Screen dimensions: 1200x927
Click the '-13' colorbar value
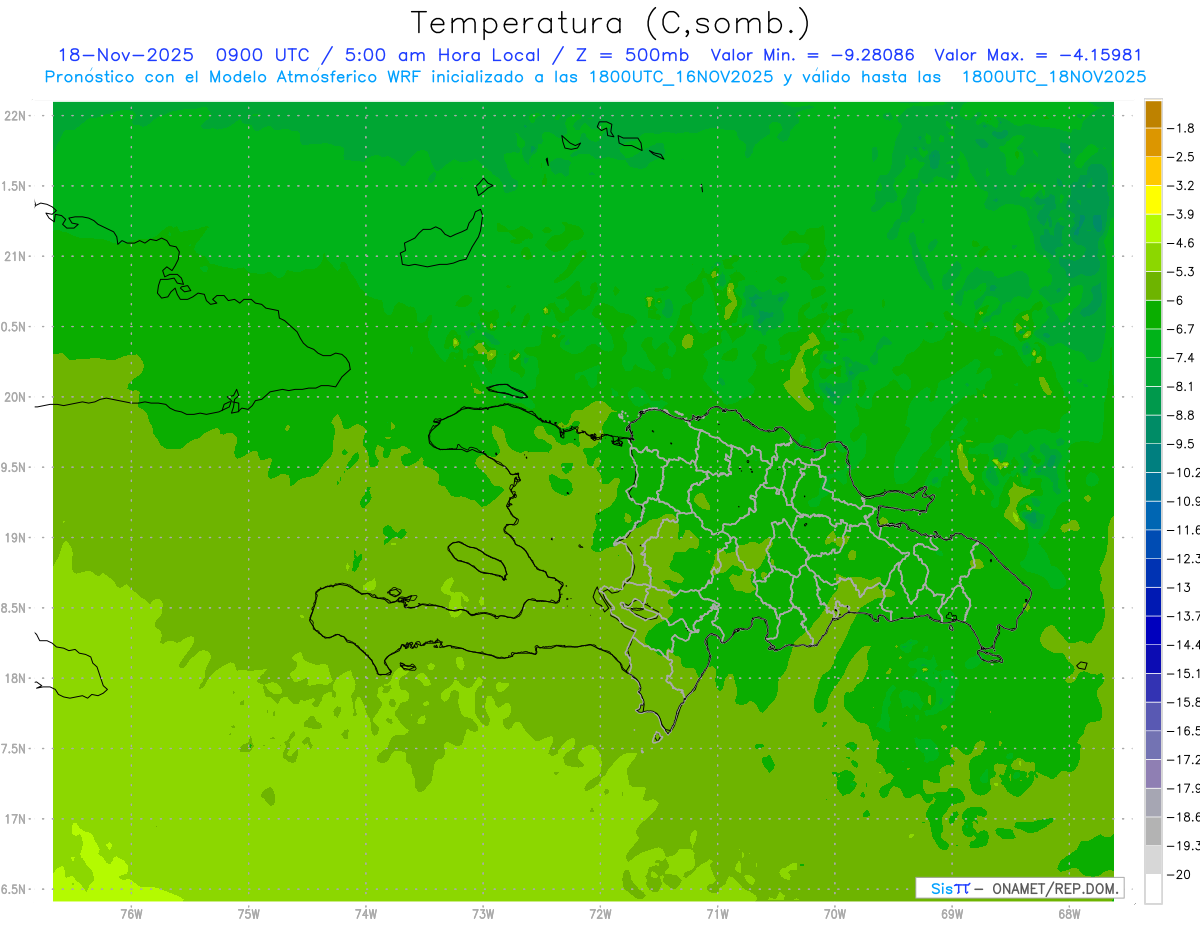tap(1178, 587)
